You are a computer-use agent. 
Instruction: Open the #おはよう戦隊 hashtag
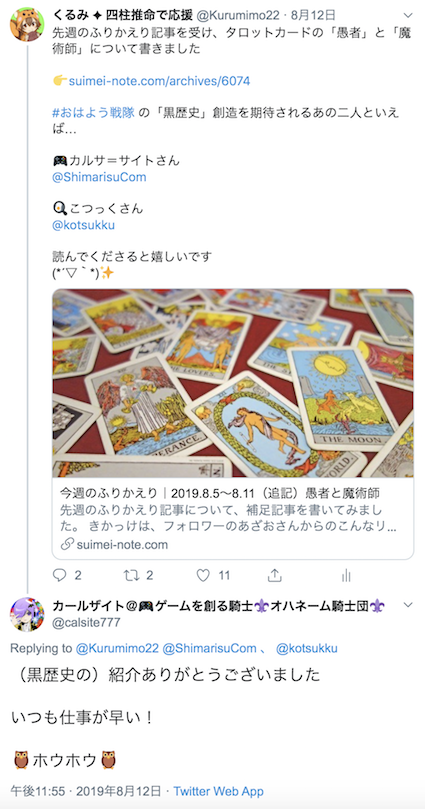[x=94, y=113]
